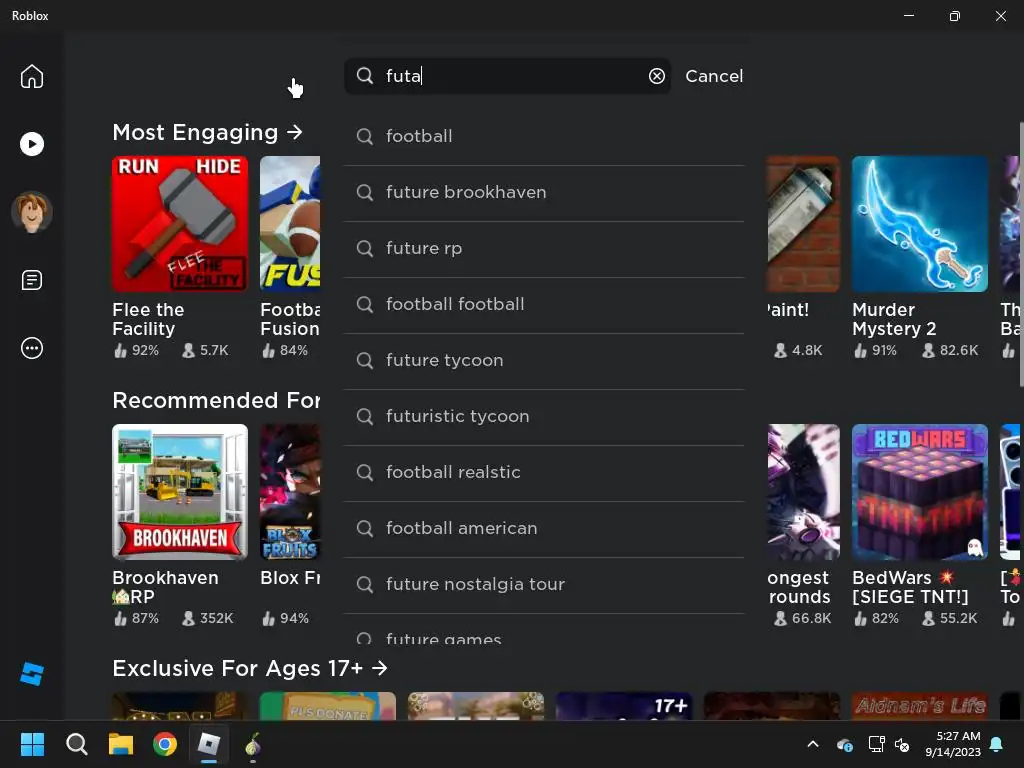Open the Football Fusion game thumbnail
Image resolution: width=1024 pixels, height=768 pixels.
tap(290, 223)
